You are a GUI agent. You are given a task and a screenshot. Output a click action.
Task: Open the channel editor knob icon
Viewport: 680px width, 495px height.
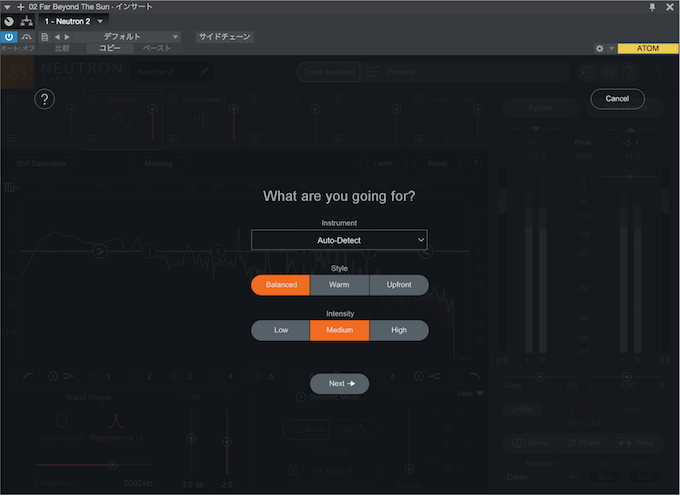[x=9, y=21]
